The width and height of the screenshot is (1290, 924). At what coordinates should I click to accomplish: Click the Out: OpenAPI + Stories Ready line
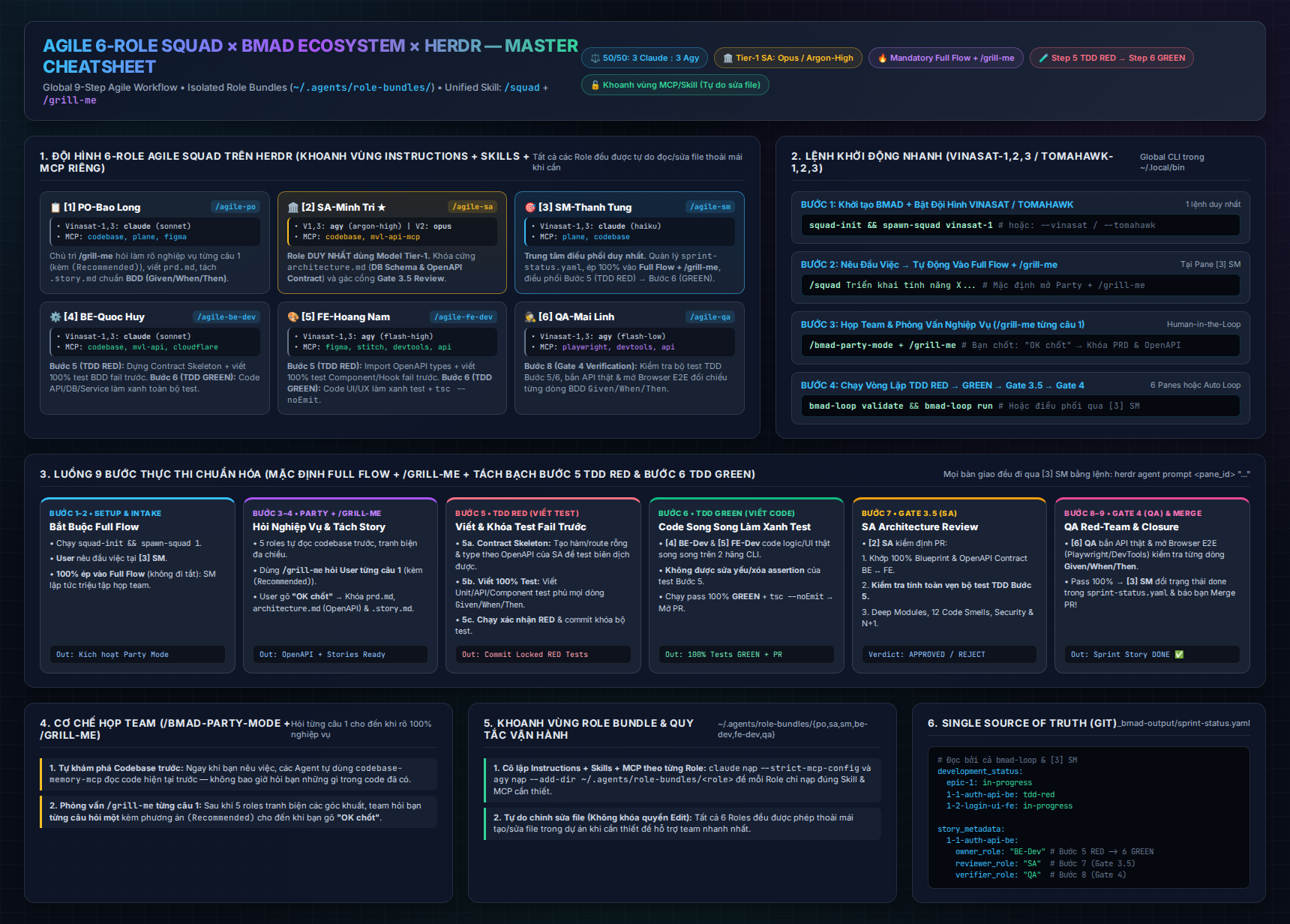340,655
